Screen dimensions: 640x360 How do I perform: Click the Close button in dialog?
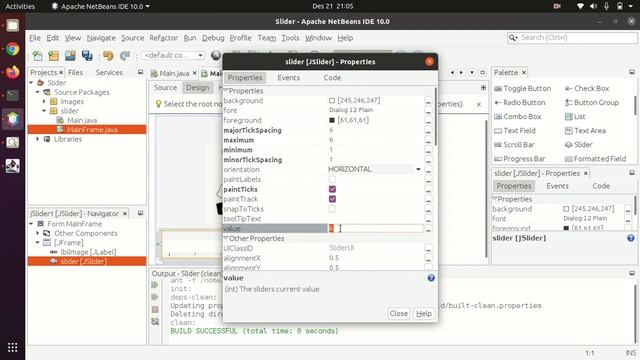(x=398, y=313)
